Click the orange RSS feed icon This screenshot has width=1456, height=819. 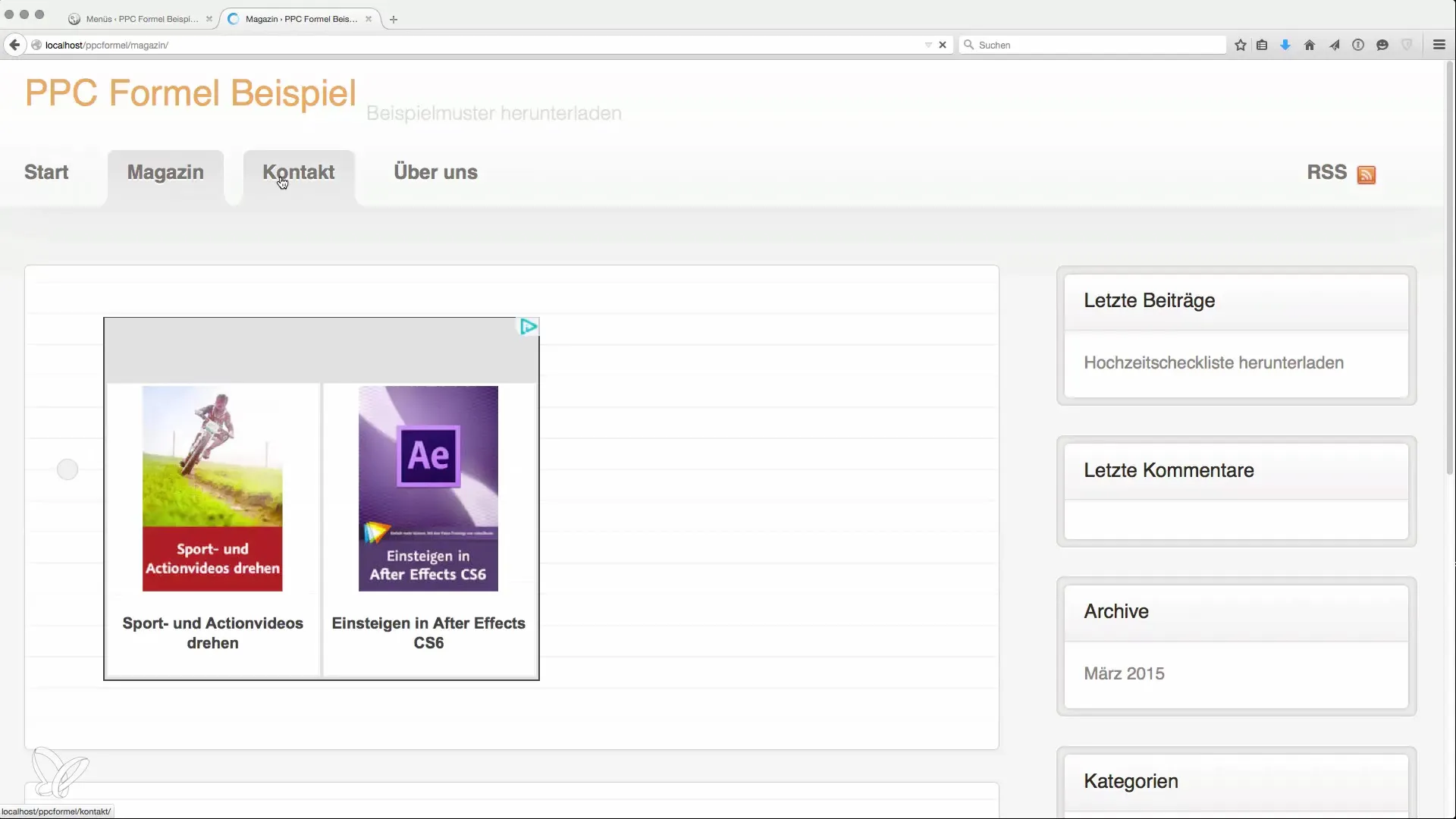pos(1367,175)
